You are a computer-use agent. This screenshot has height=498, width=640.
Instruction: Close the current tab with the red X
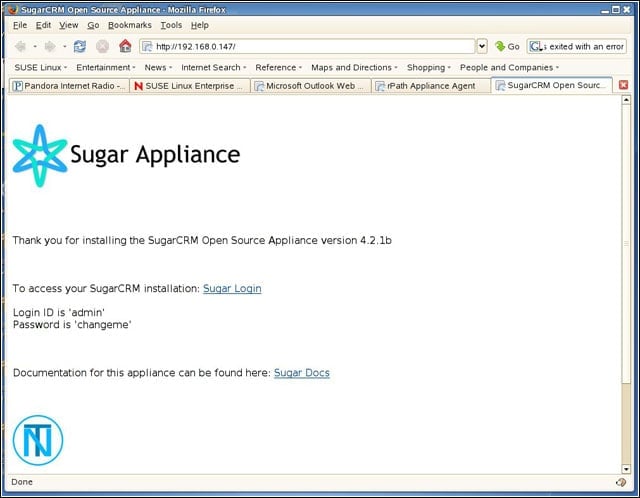click(623, 85)
